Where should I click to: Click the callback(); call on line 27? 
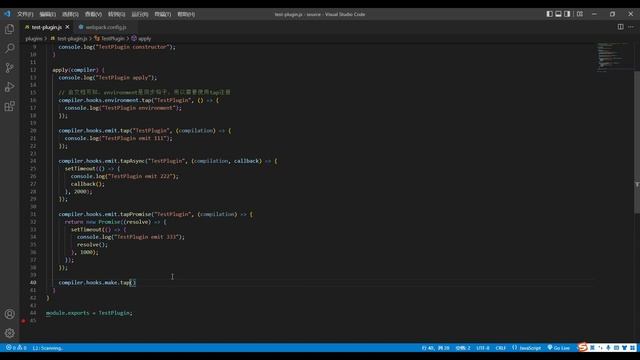coord(87,184)
